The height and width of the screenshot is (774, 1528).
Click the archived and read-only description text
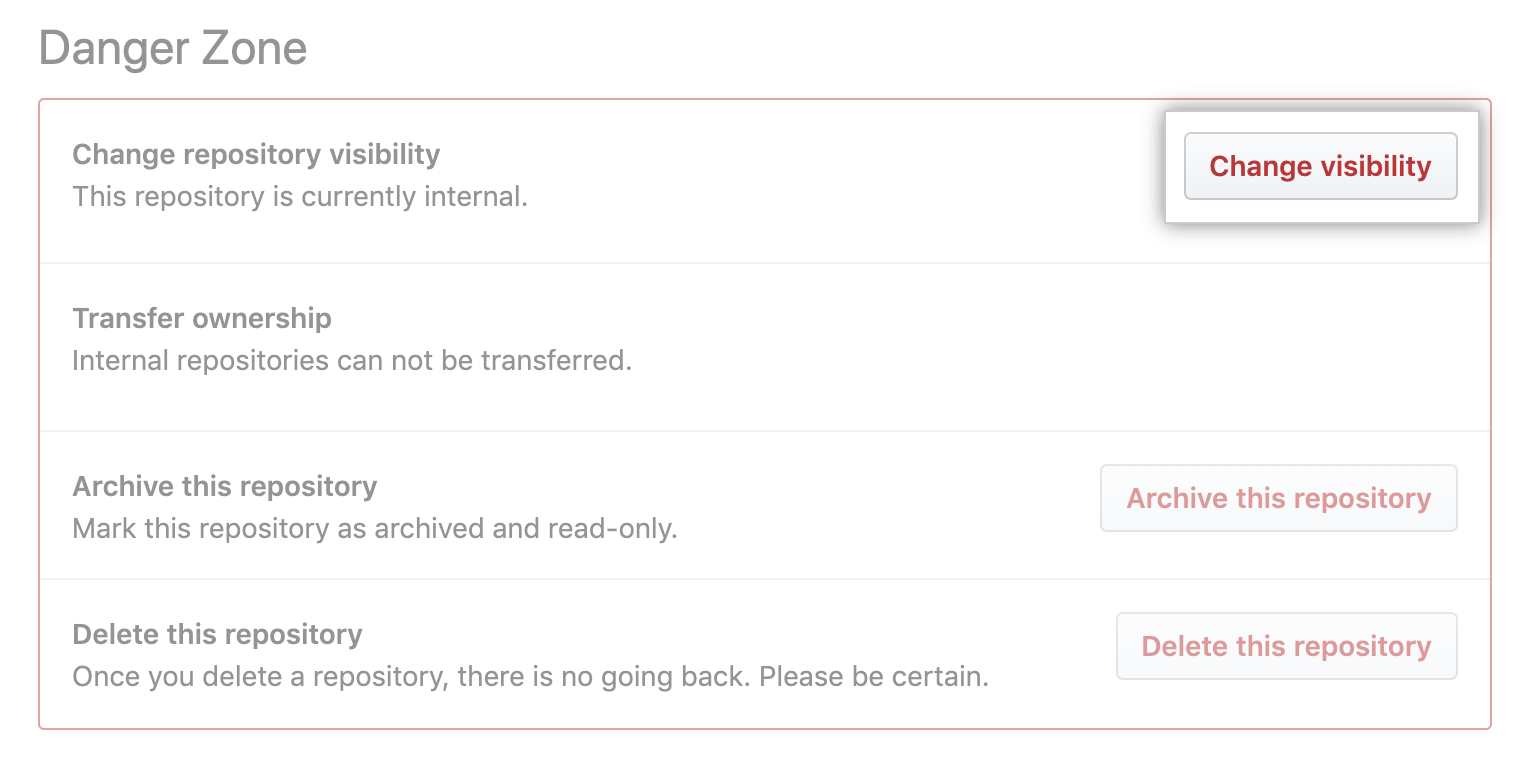375,528
